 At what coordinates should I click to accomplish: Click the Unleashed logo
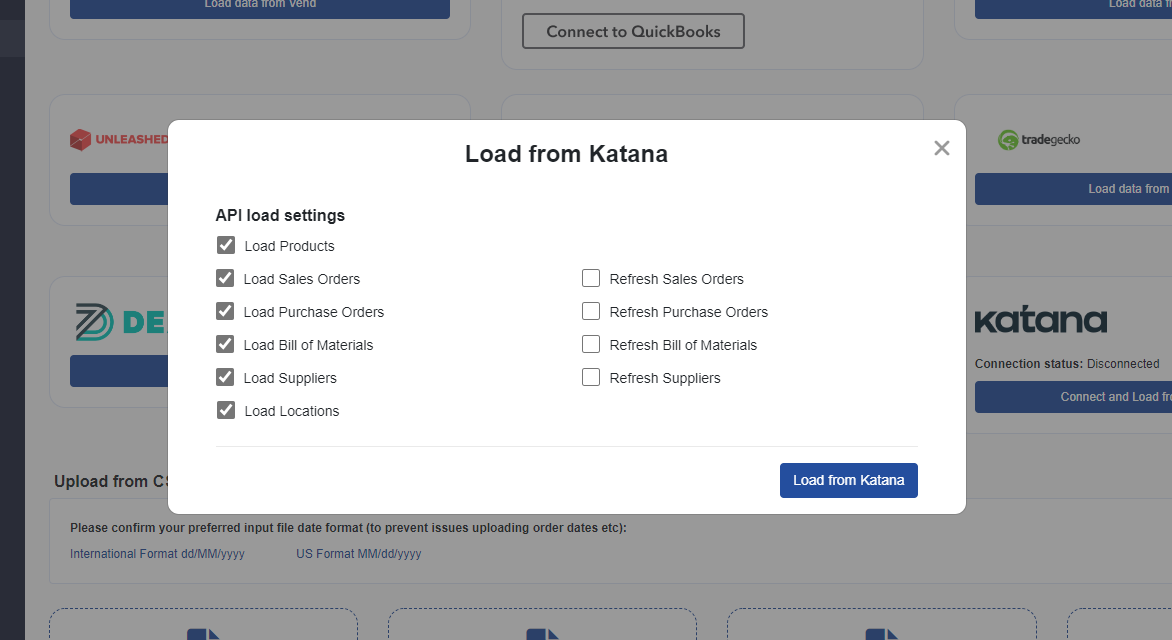tap(120, 139)
